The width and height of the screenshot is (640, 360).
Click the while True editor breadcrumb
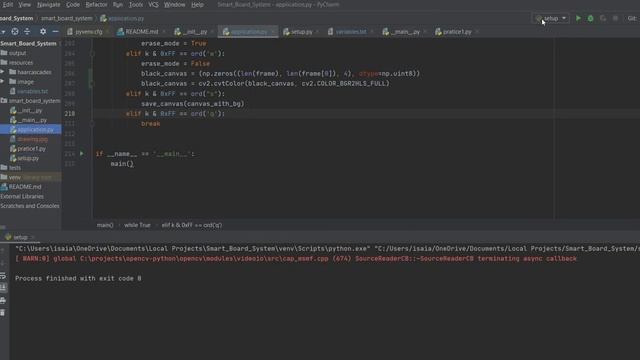click(137, 225)
